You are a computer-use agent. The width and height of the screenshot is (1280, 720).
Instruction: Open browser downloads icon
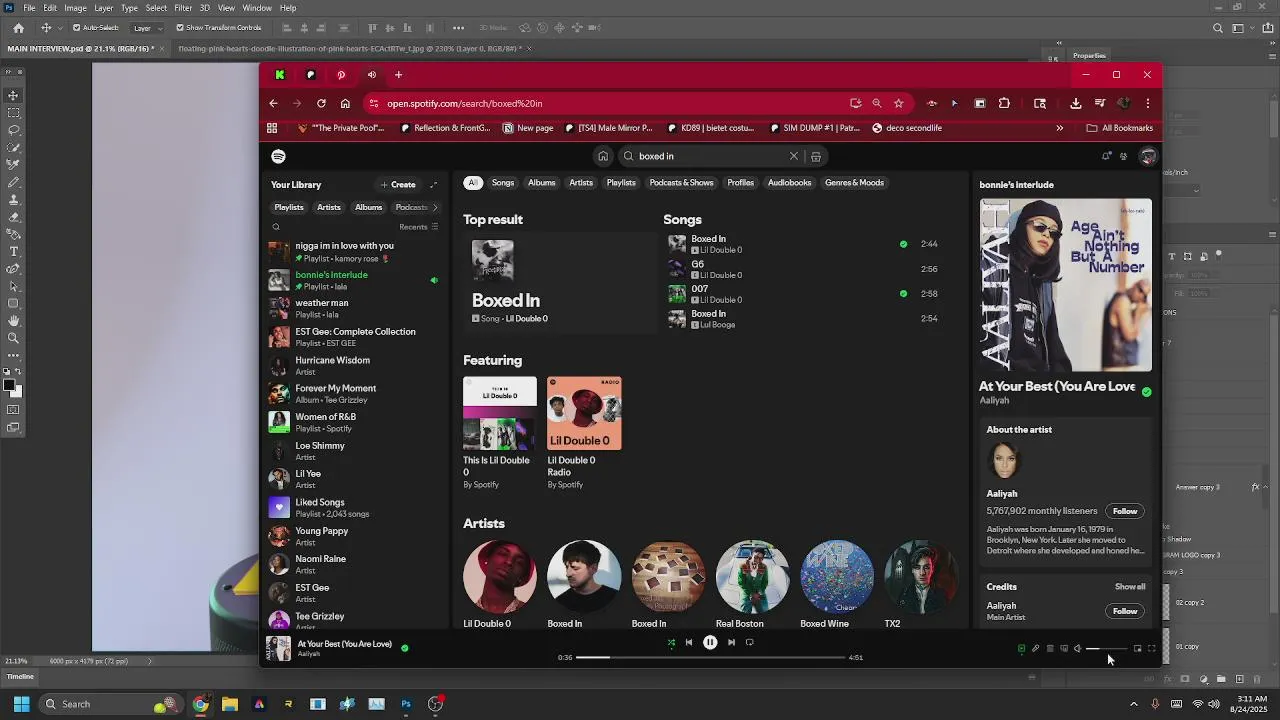(x=1075, y=103)
